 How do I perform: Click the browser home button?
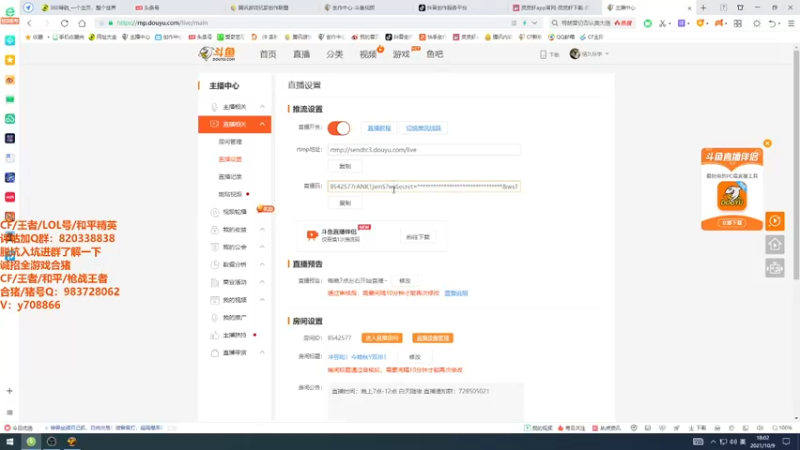82,23
